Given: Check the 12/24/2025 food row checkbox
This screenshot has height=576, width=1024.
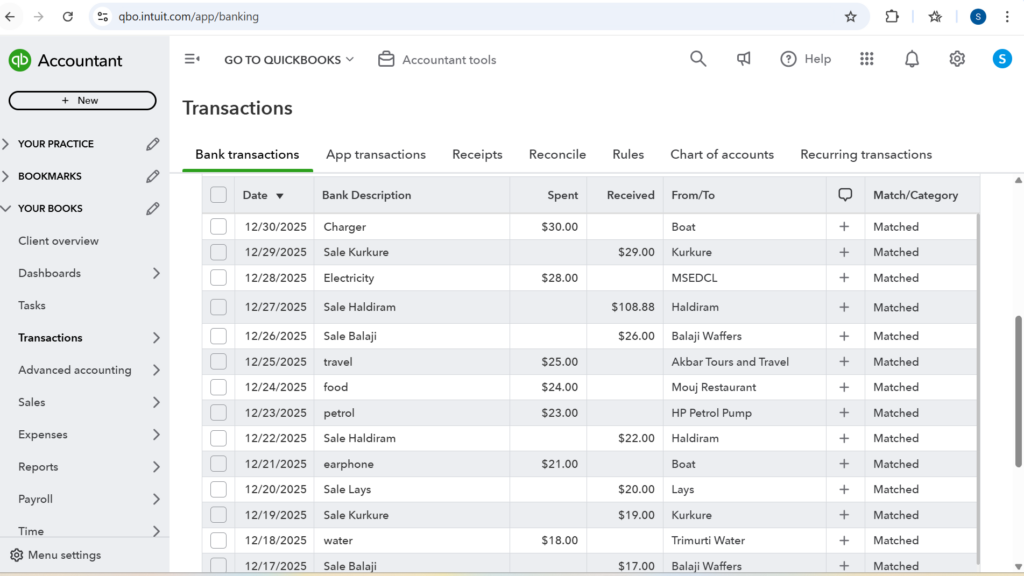Looking at the screenshot, I should [x=218, y=387].
